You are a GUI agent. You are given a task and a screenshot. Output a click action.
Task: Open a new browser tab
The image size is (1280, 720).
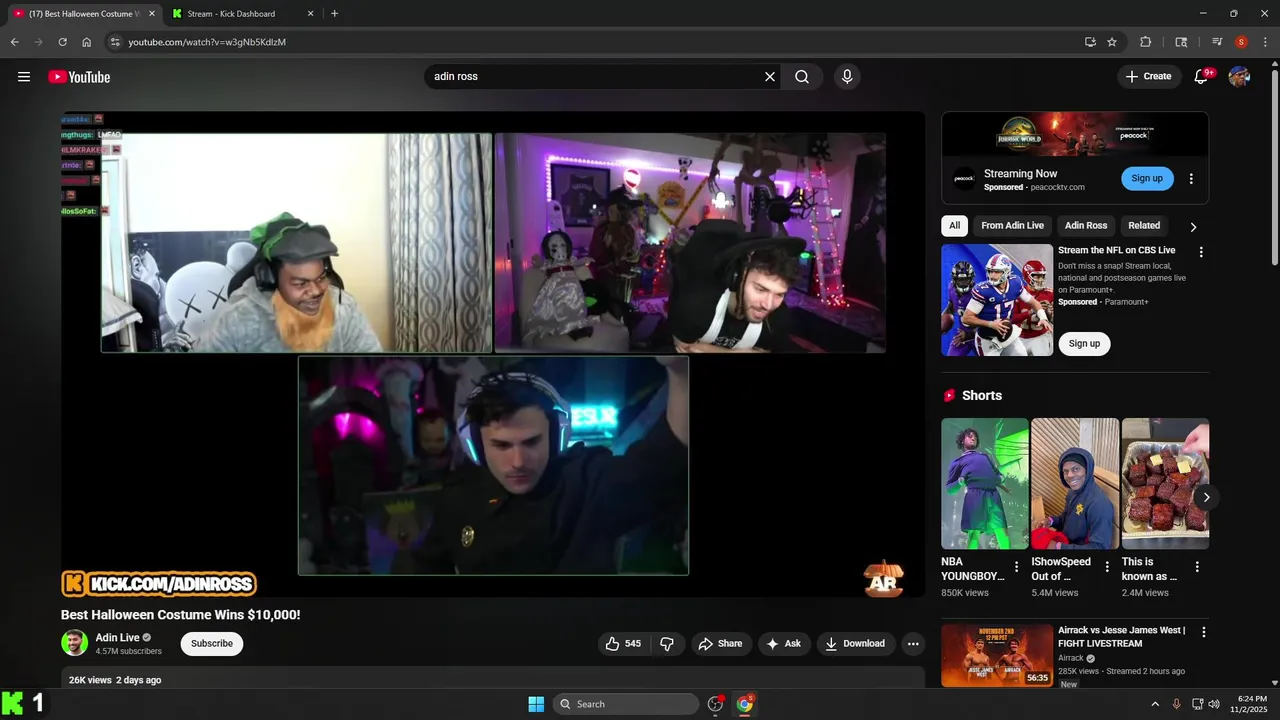[x=334, y=14]
